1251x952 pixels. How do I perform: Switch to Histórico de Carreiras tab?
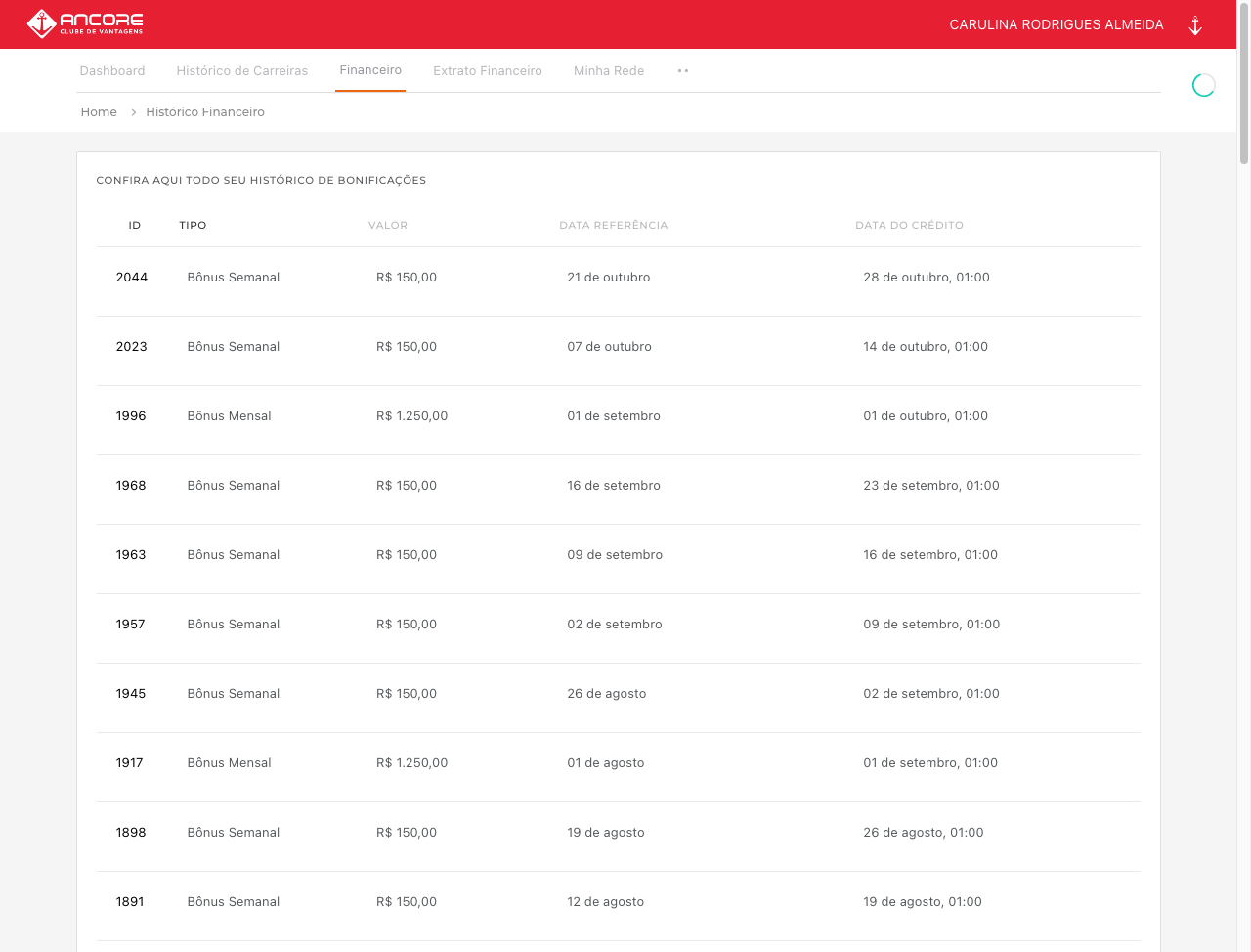coord(242,71)
